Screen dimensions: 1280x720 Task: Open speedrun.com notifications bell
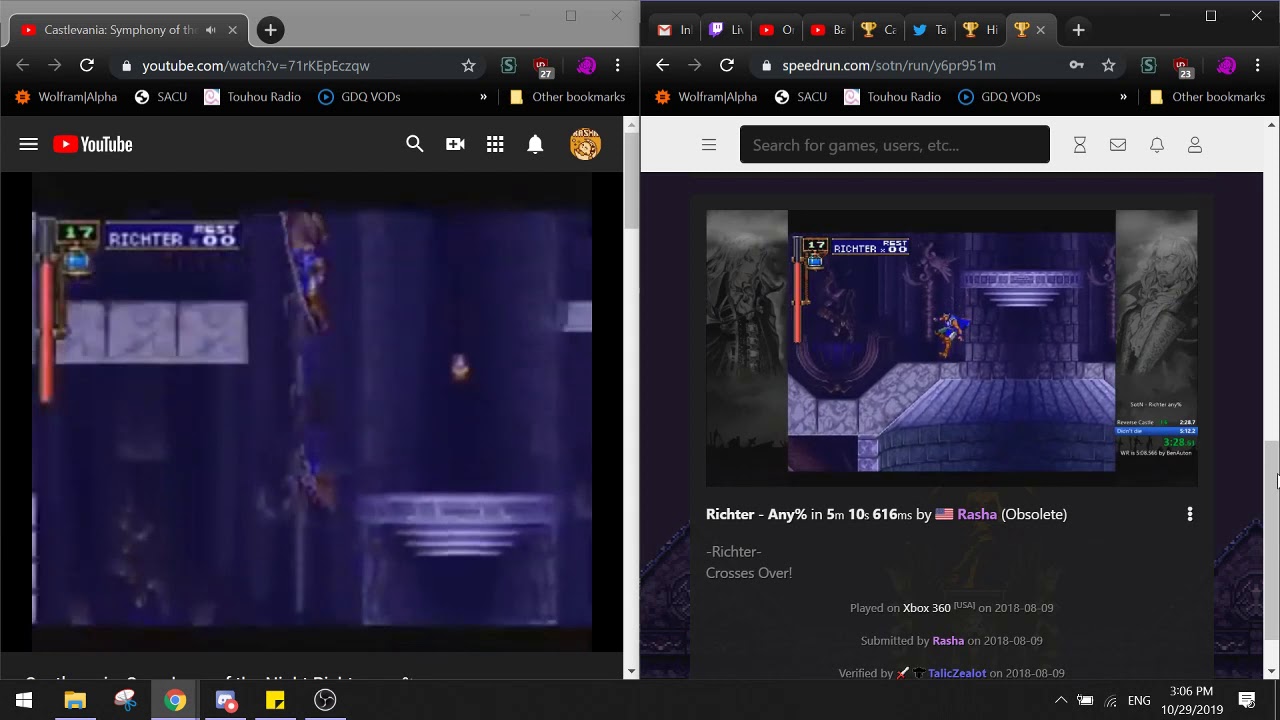[x=1157, y=145]
